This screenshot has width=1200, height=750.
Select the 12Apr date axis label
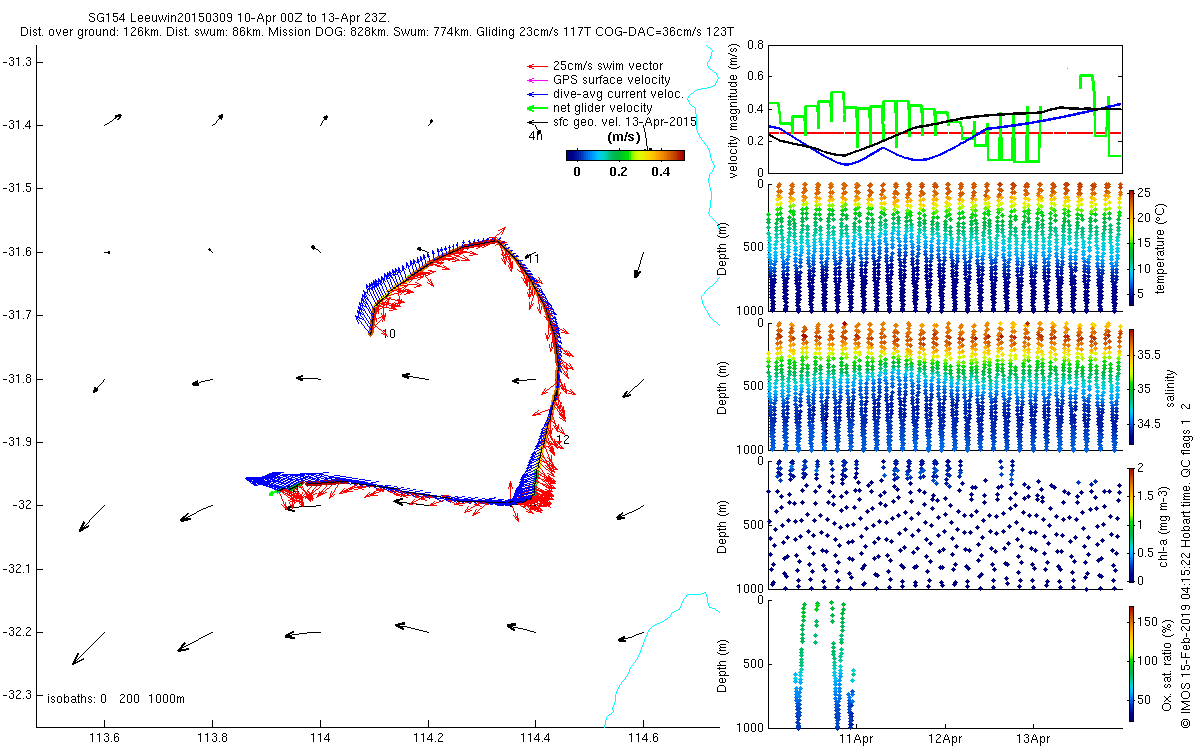[x=945, y=740]
